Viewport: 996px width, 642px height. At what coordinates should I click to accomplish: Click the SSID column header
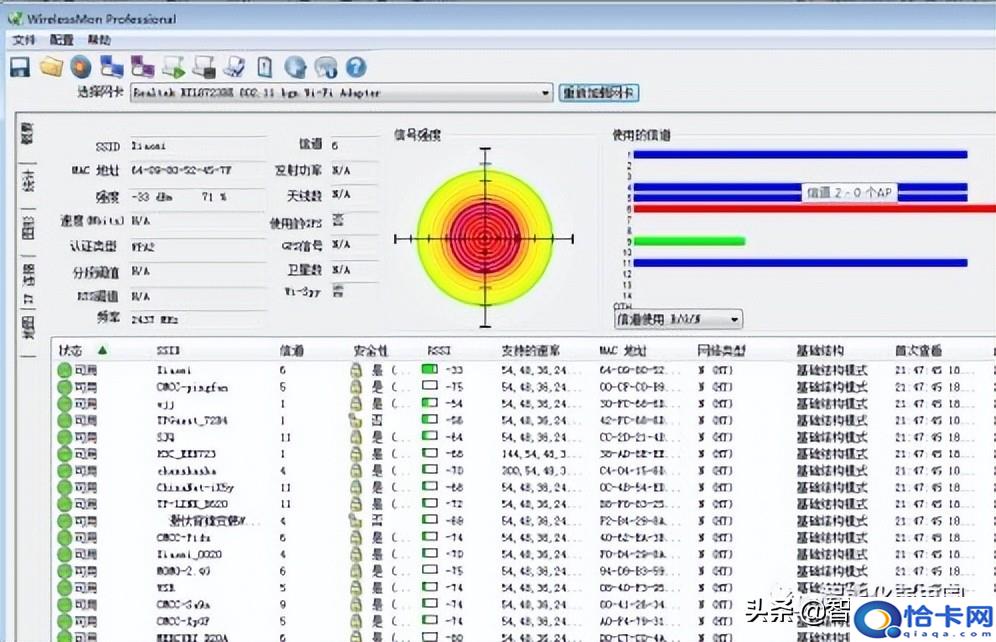(x=168, y=351)
